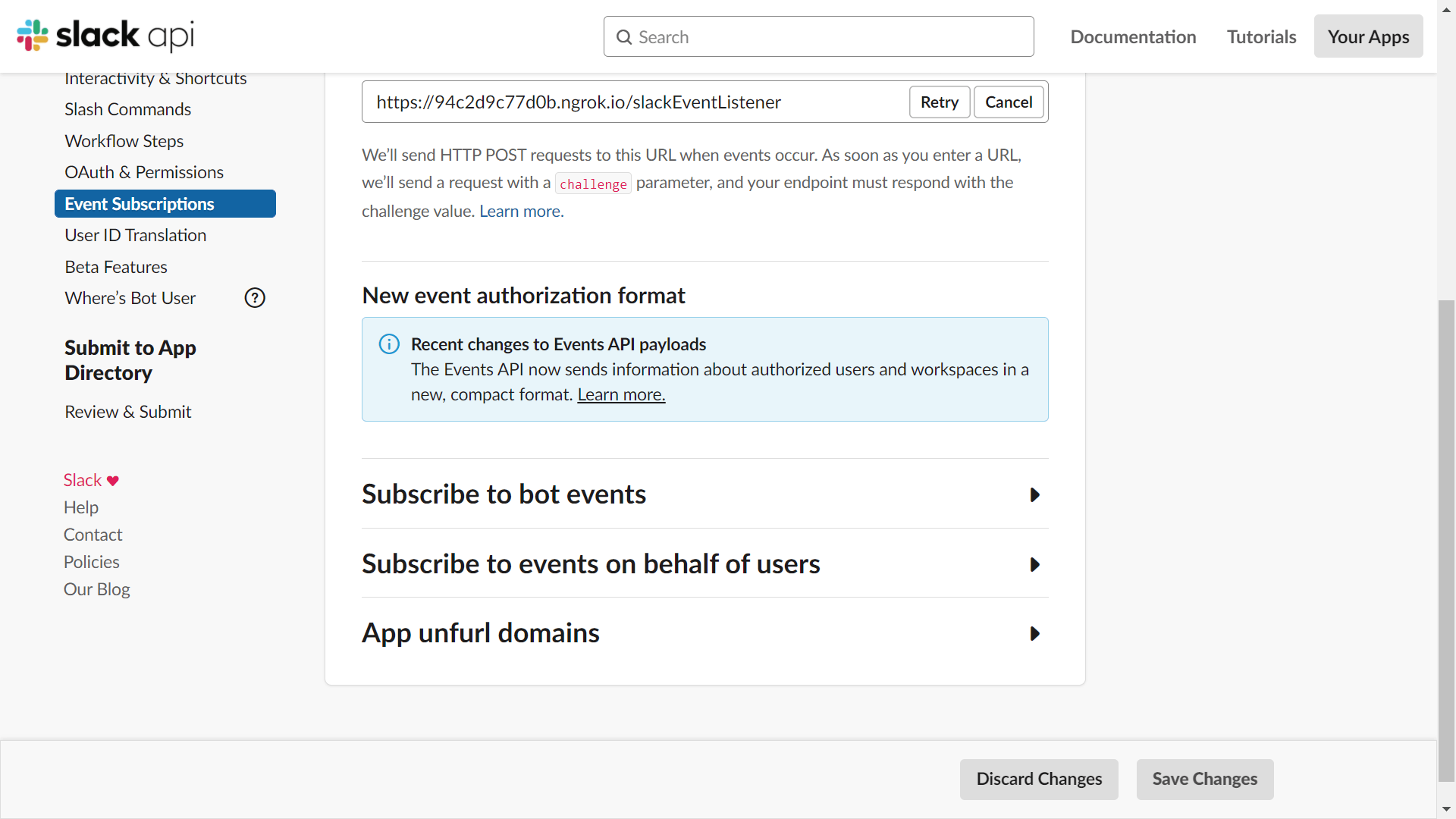Open Where's Bot User sidebar item

pos(130,298)
